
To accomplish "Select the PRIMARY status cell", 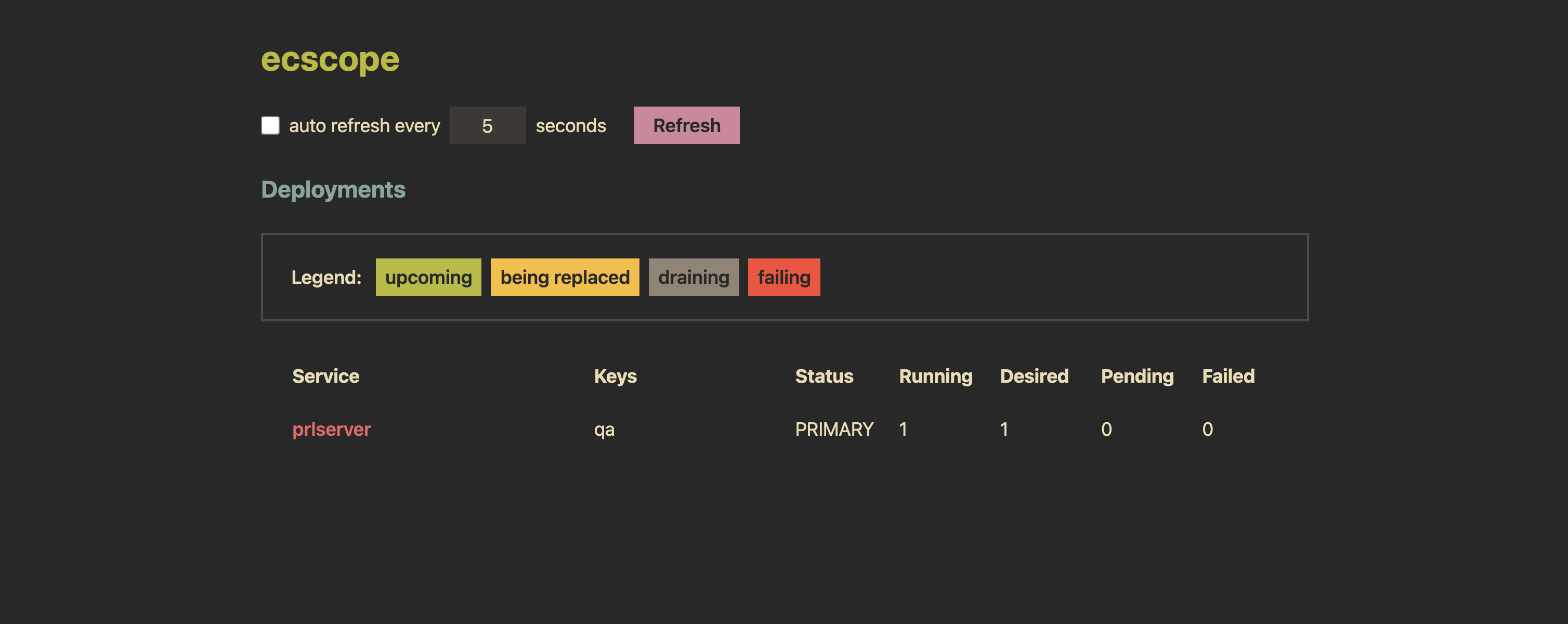I will point(834,429).
